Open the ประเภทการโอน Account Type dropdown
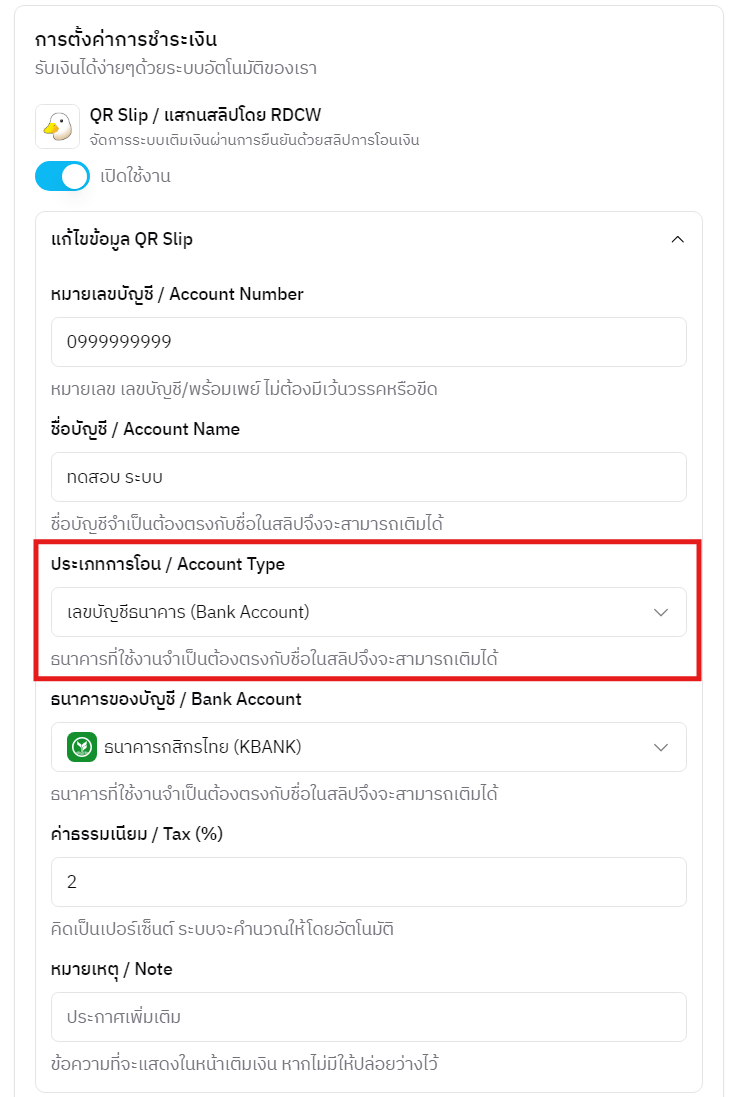This screenshot has width=738, height=1097. point(369,614)
